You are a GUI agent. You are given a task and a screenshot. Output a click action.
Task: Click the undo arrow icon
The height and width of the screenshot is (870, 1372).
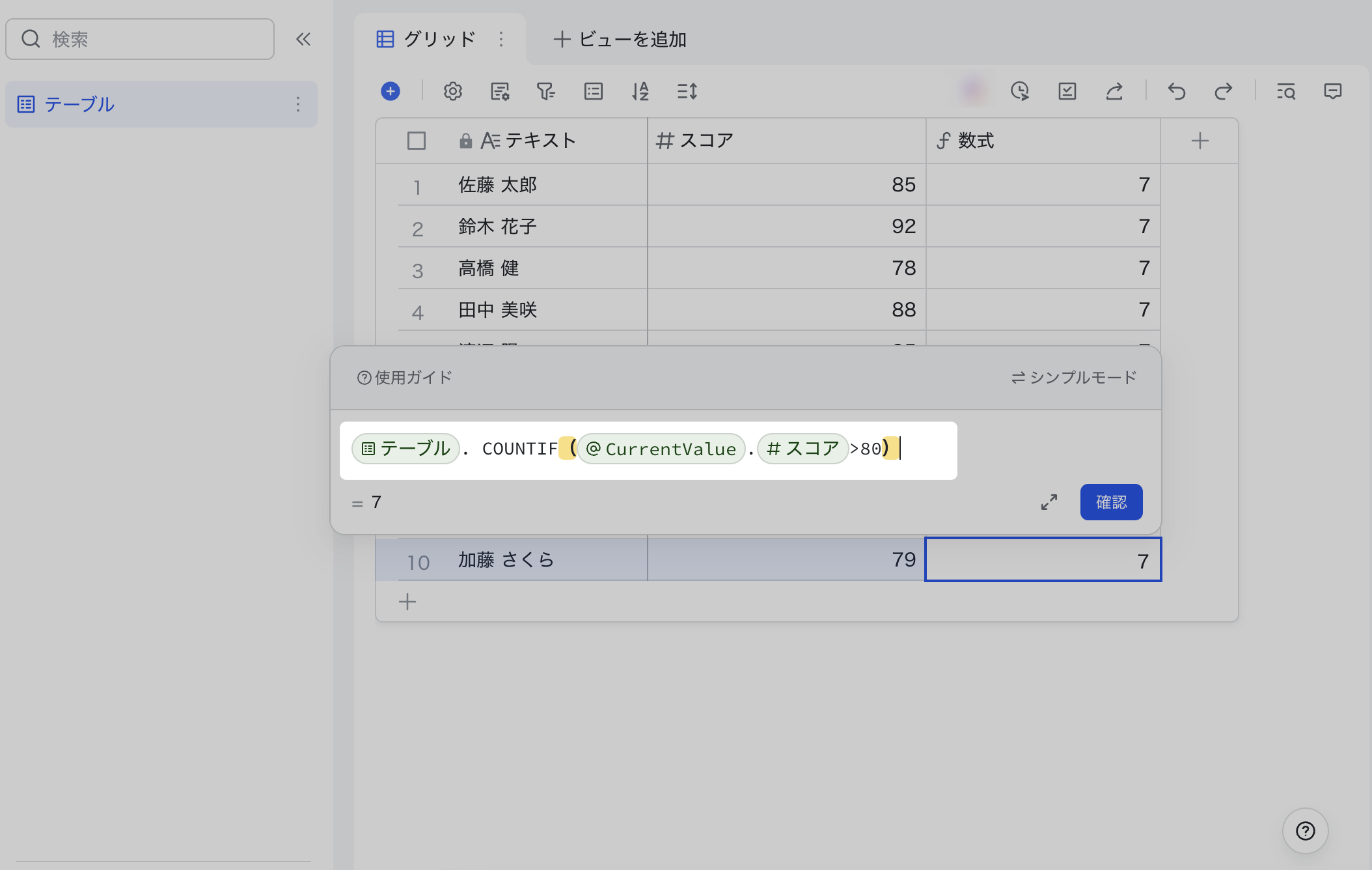coord(1176,91)
